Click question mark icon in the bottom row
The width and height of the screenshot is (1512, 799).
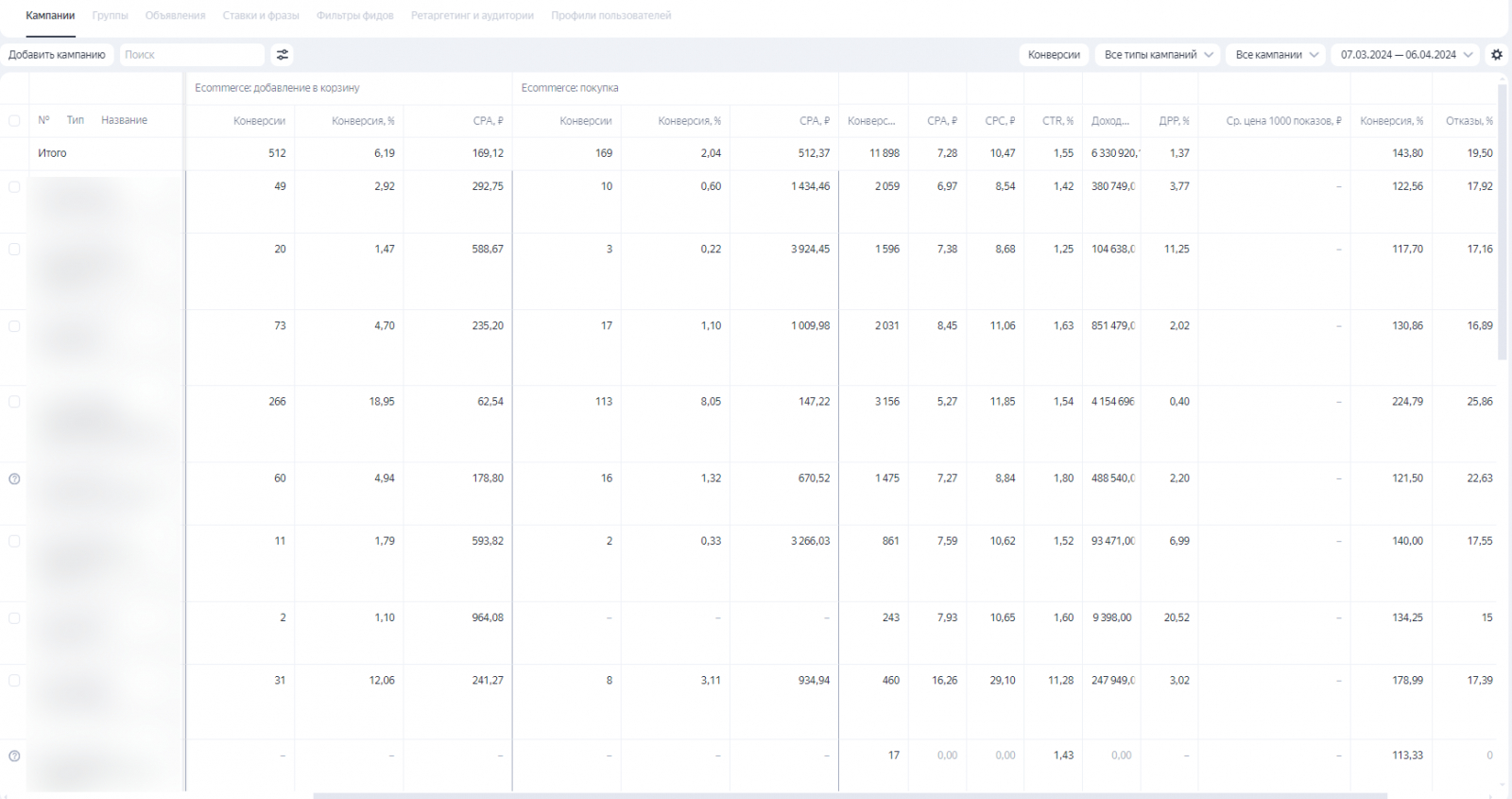click(x=14, y=756)
